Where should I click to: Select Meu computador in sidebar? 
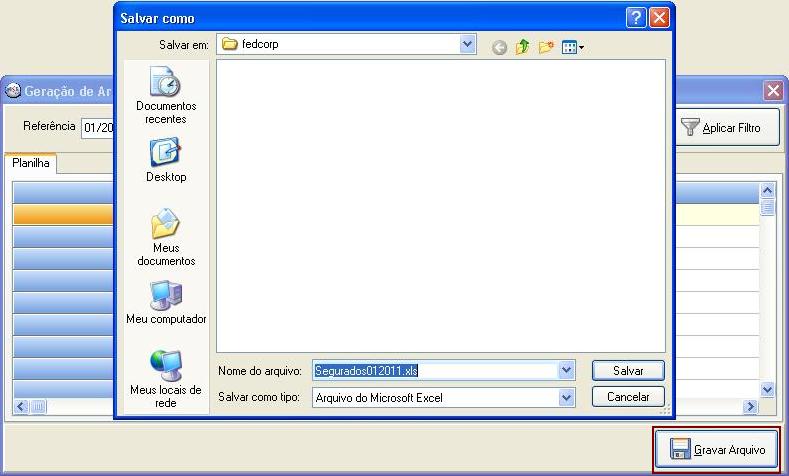pyautogui.click(x=166, y=303)
